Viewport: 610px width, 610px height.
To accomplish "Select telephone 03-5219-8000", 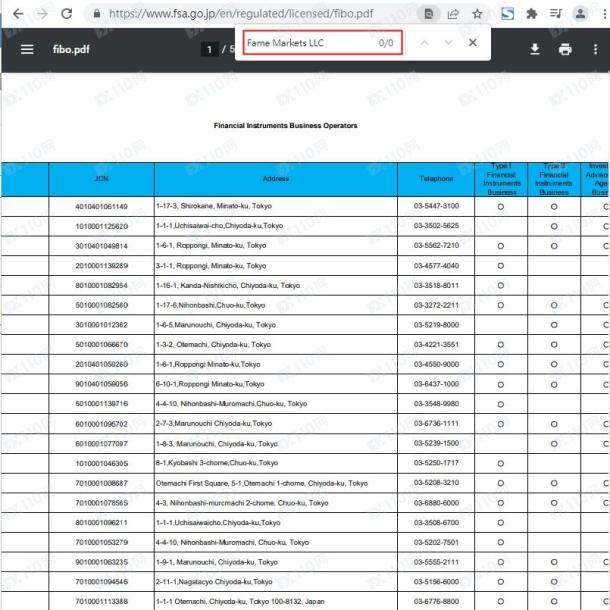I will (x=436, y=325).
